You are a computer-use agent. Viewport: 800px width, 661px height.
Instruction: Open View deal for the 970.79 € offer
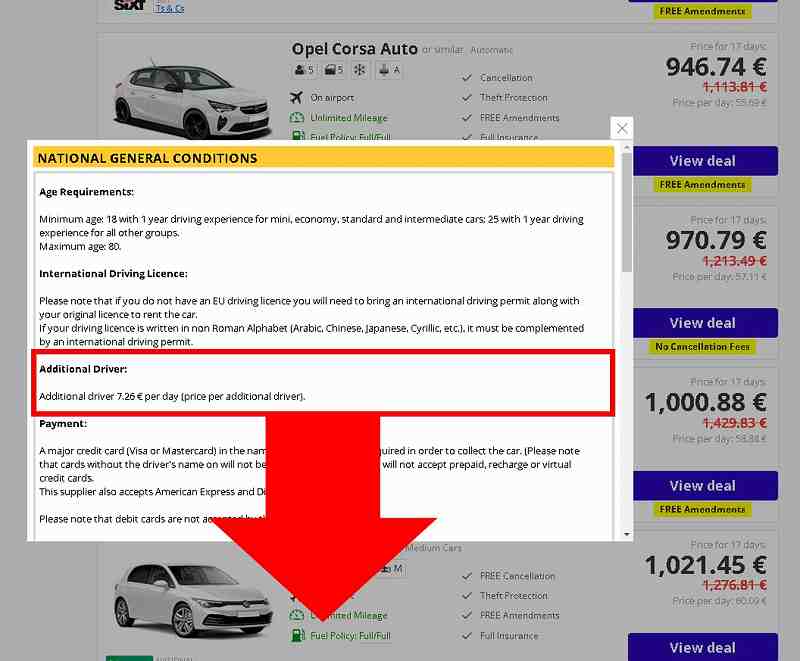coord(706,323)
